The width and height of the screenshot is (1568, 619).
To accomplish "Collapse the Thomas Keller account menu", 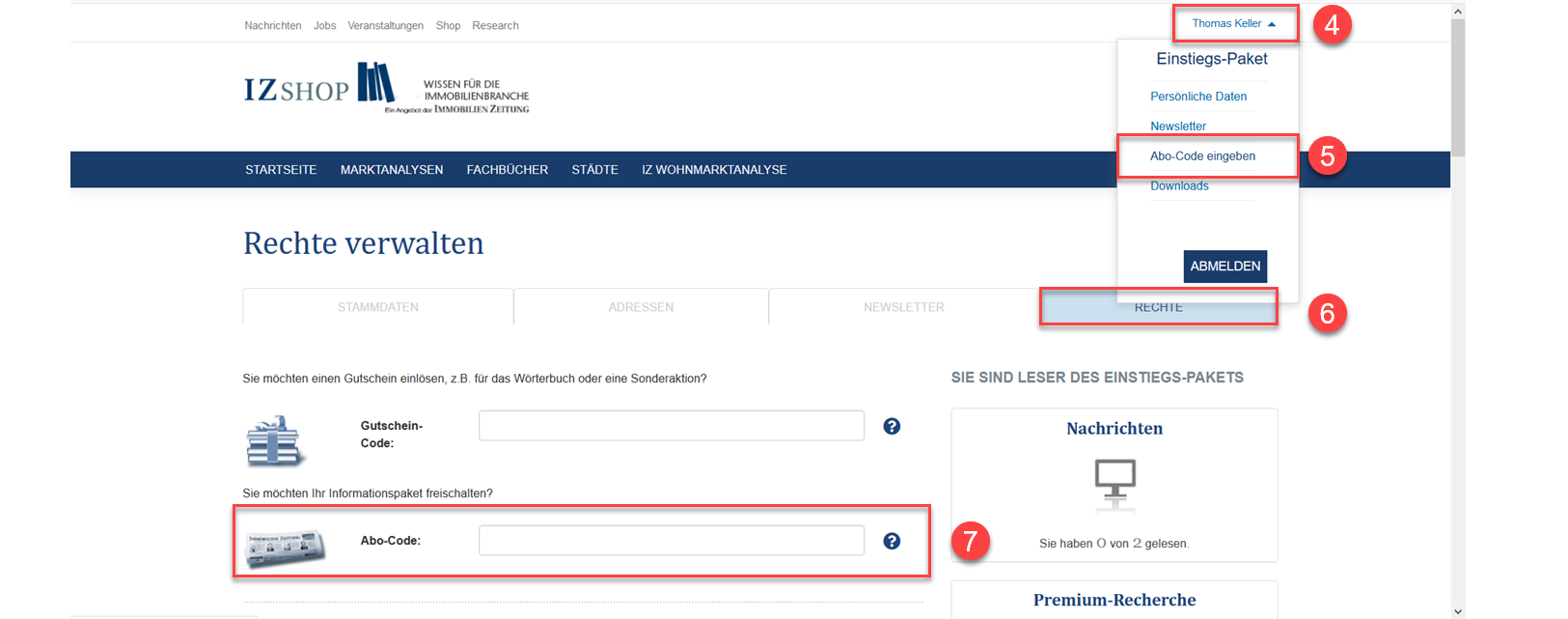I will (x=1233, y=24).
